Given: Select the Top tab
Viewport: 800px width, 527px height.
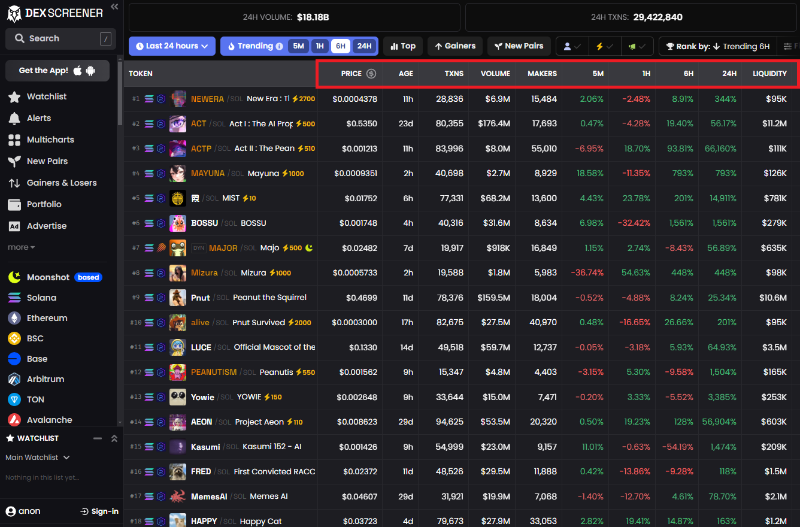Looking at the screenshot, I should click(x=403, y=46).
